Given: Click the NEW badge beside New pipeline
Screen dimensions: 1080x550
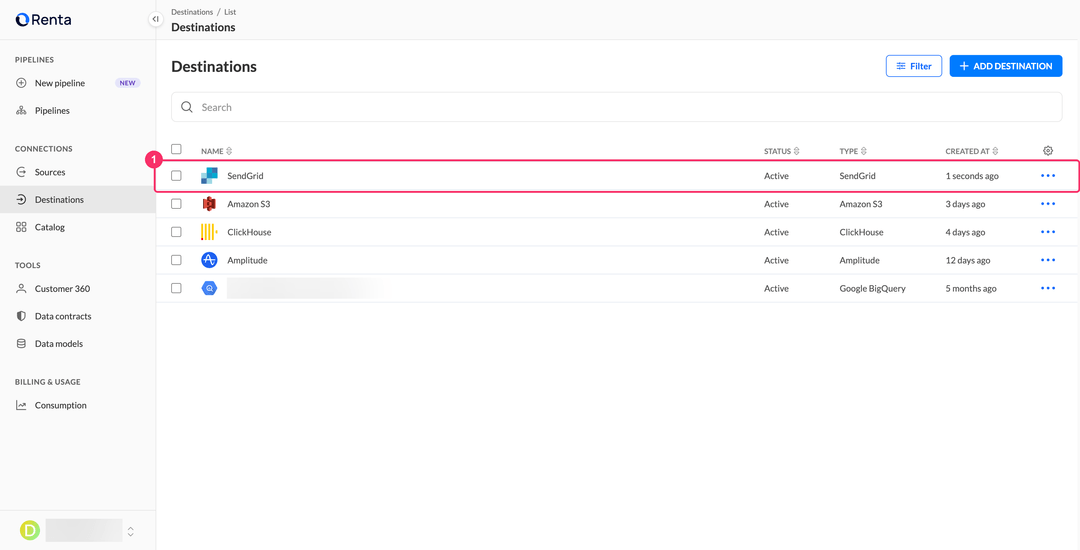Looking at the screenshot, I should pyautogui.click(x=127, y=83).
